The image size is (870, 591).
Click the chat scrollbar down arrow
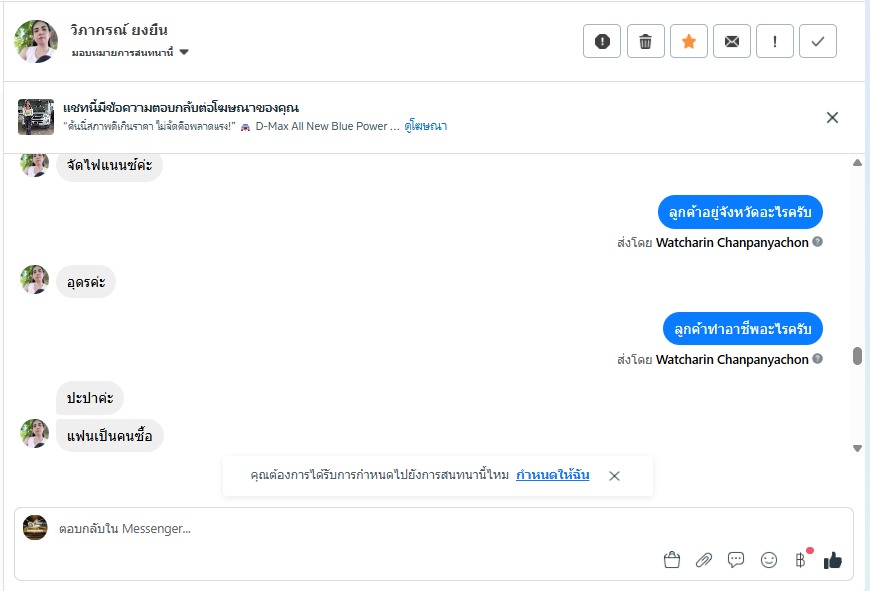pos(857,448)
